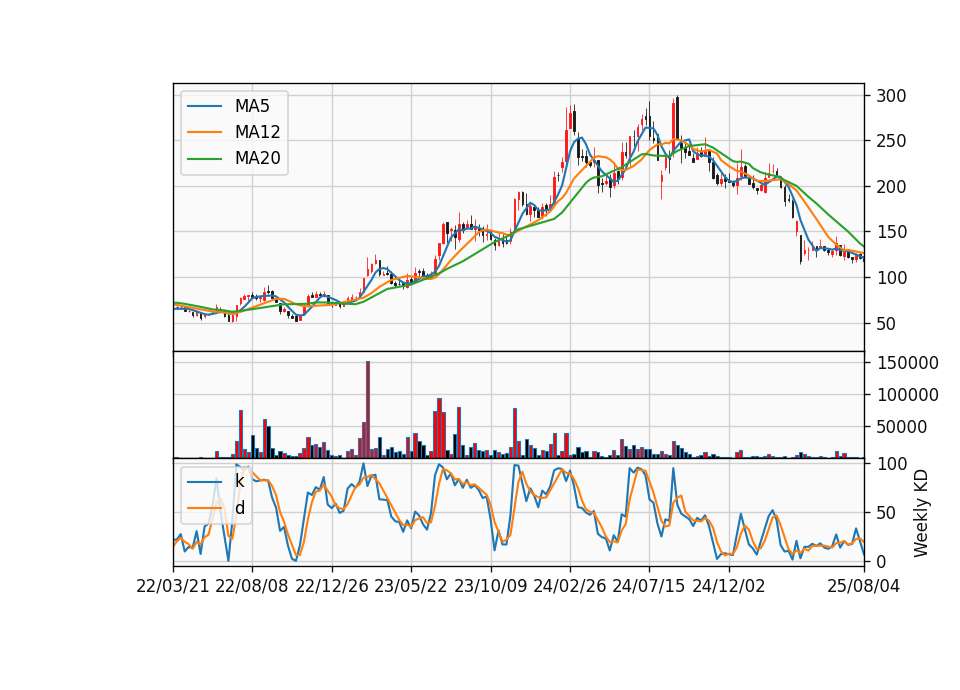Click the 100000 volume axis label
Screen dimensions: 960x690
pyautogui.click(x=907, y=395)
